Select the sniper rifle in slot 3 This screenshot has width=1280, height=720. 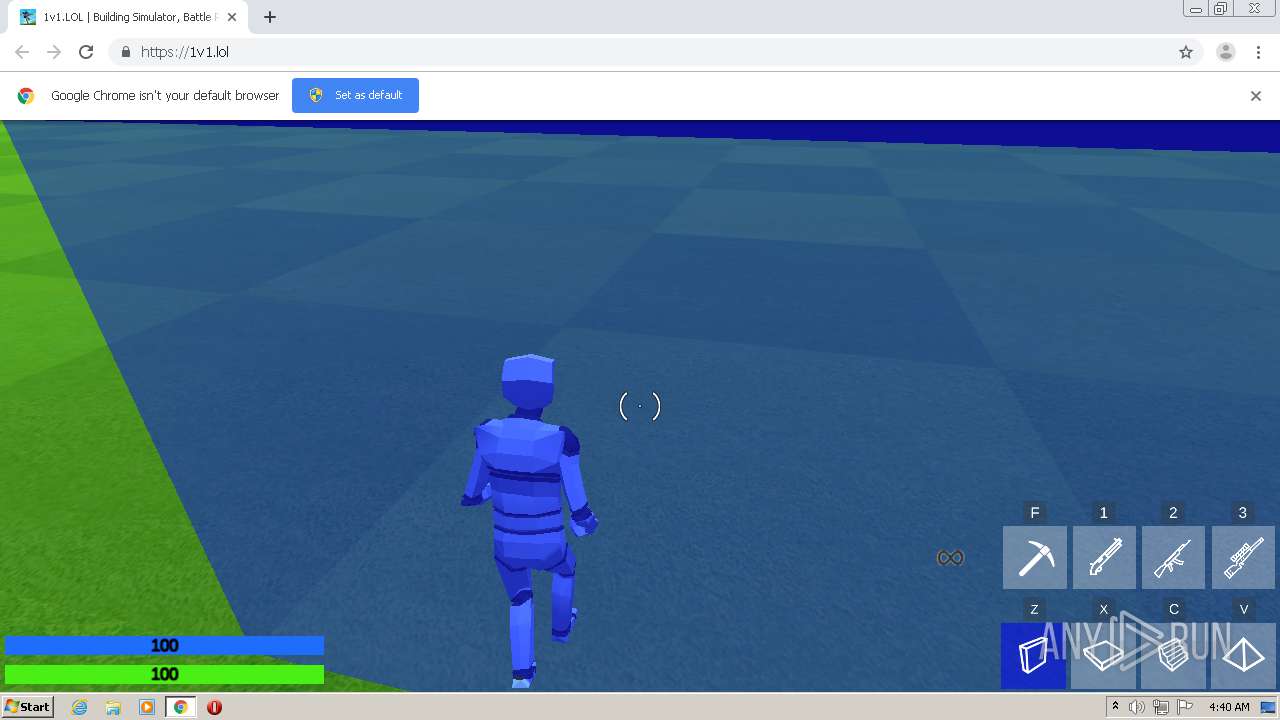[x=1243, y=558]
